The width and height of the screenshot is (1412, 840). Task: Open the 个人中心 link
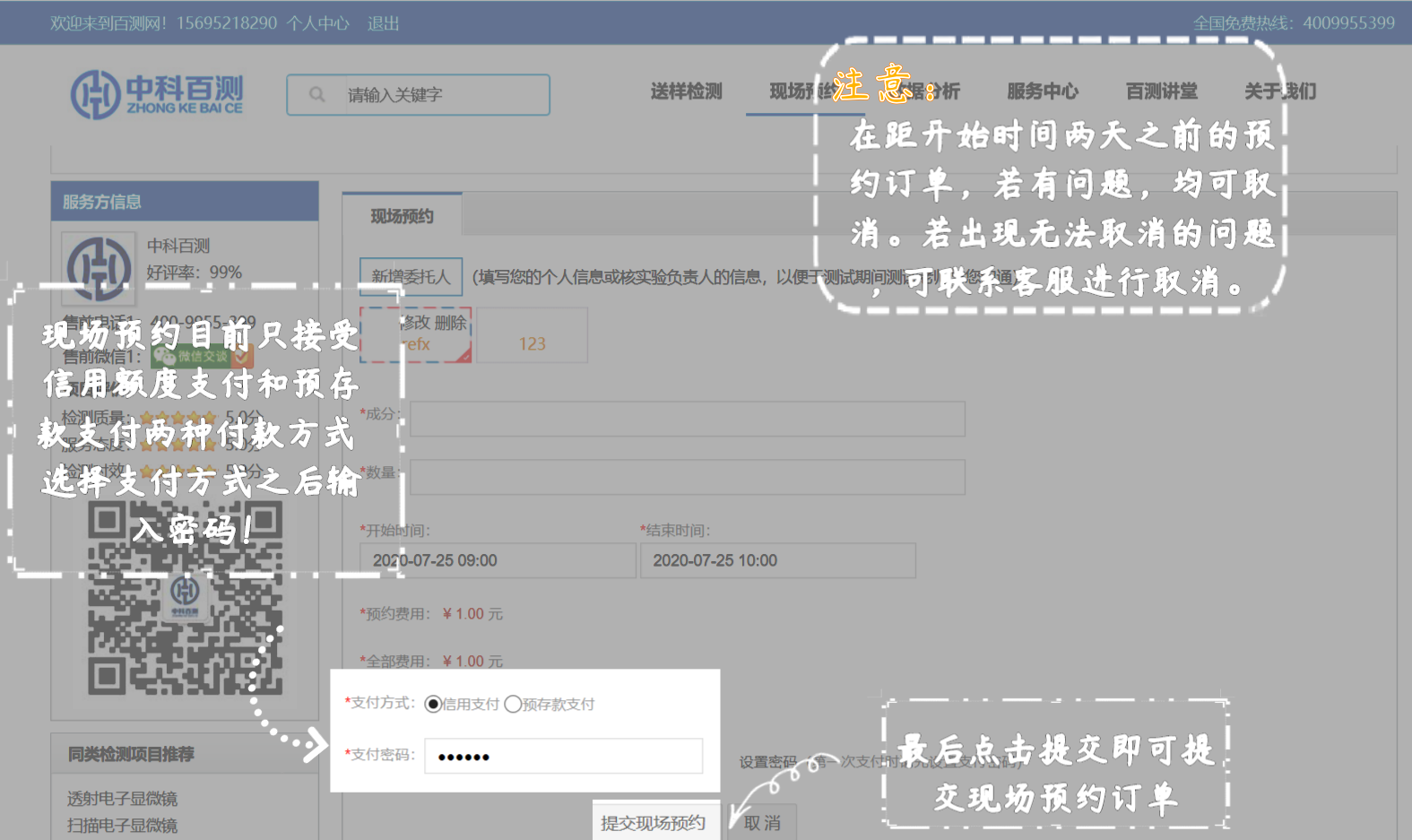(x=317, y=23)
